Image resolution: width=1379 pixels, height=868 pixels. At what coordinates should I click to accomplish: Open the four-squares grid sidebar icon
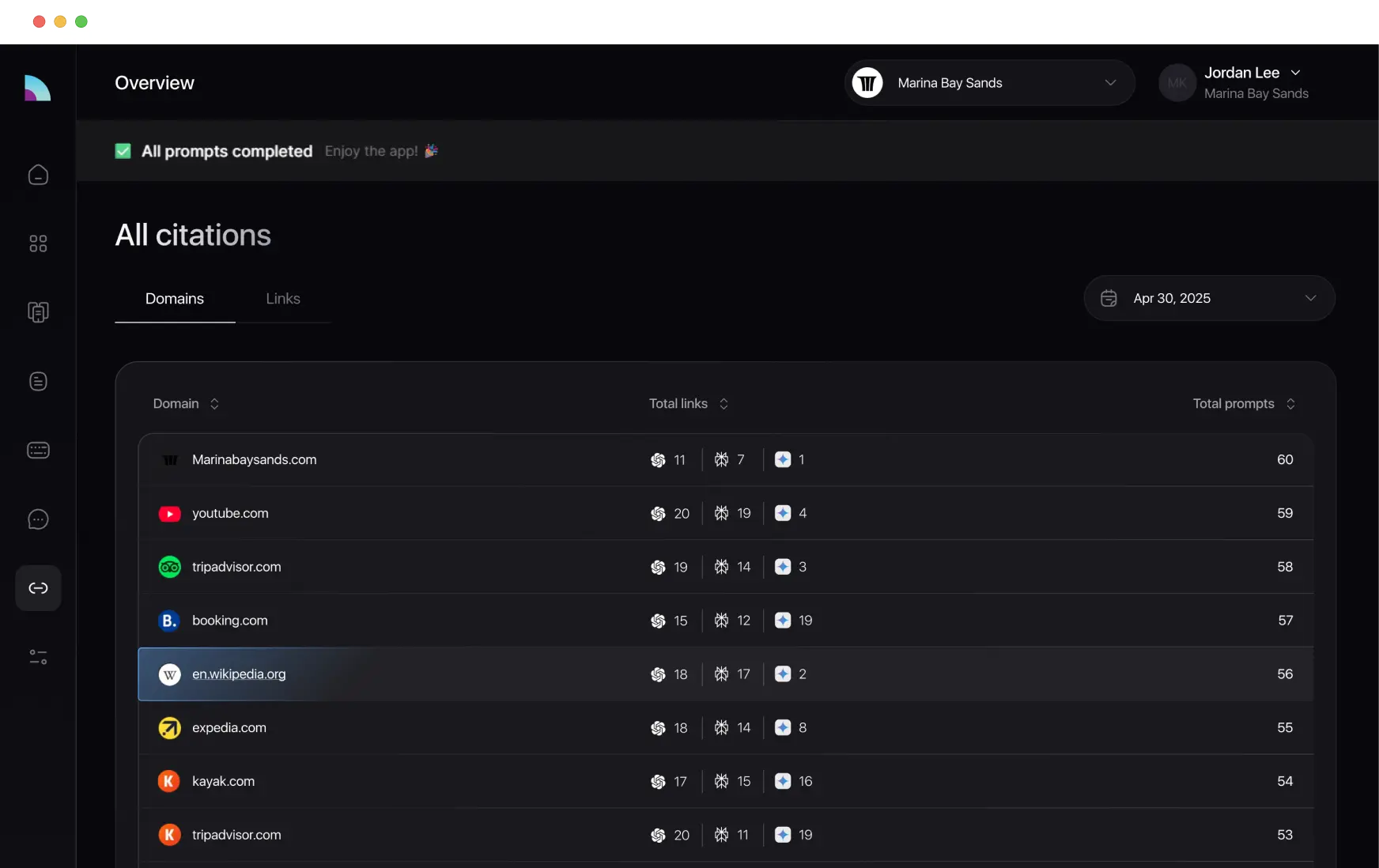coord(38,243)
